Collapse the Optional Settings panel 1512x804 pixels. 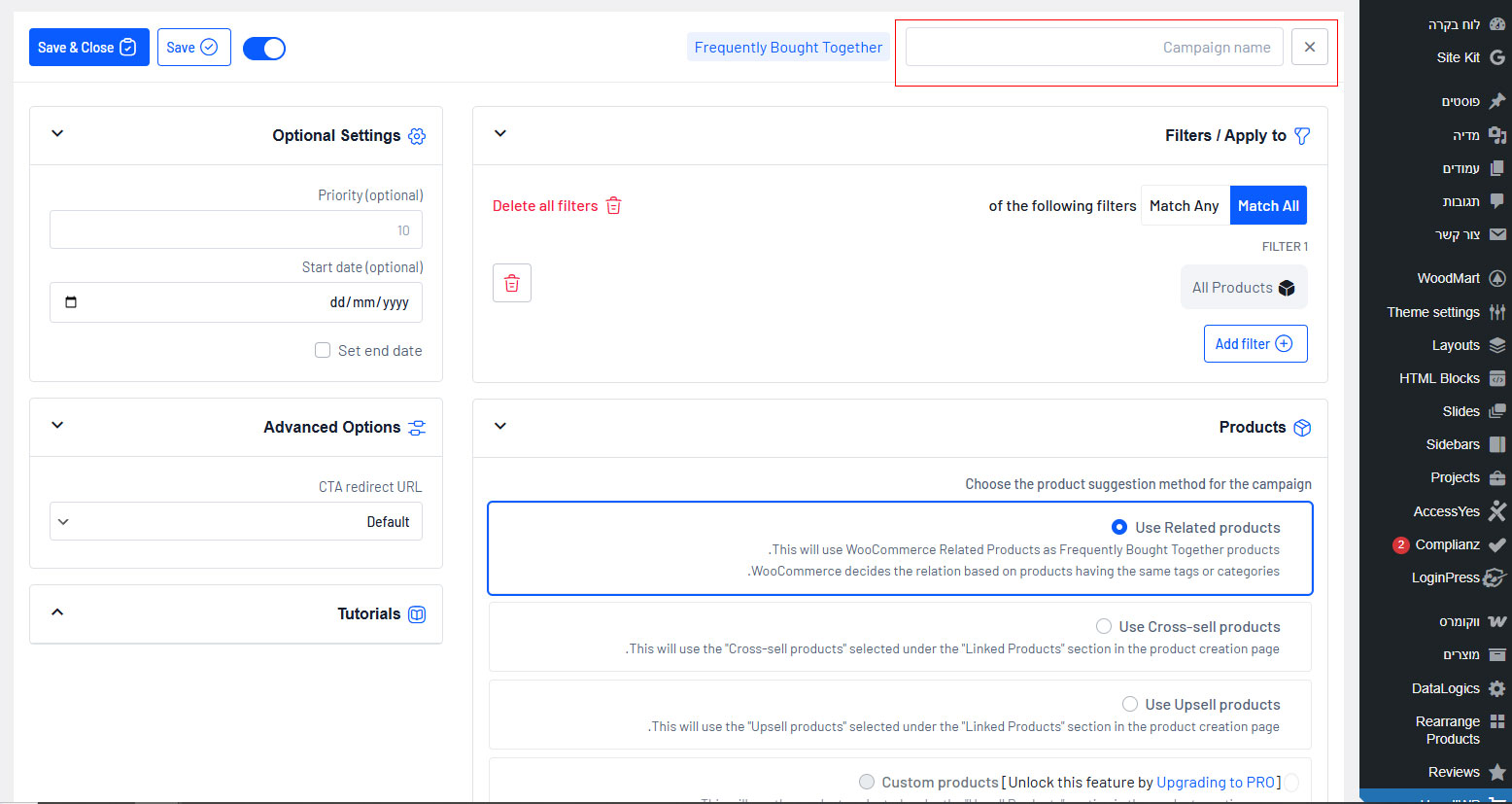pyautogui.click(x=57, y=134)
